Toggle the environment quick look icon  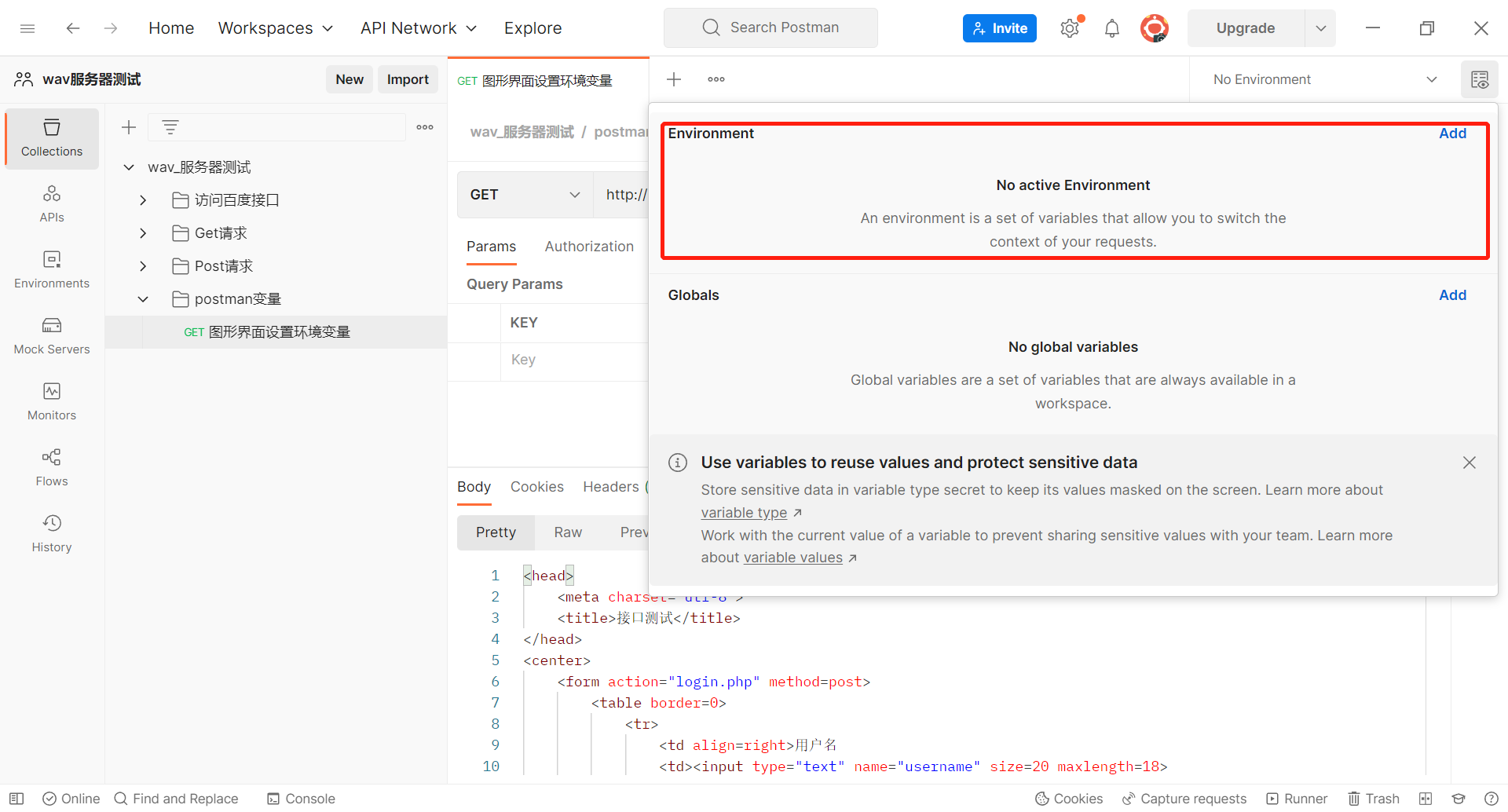[x=1480, y=79]
